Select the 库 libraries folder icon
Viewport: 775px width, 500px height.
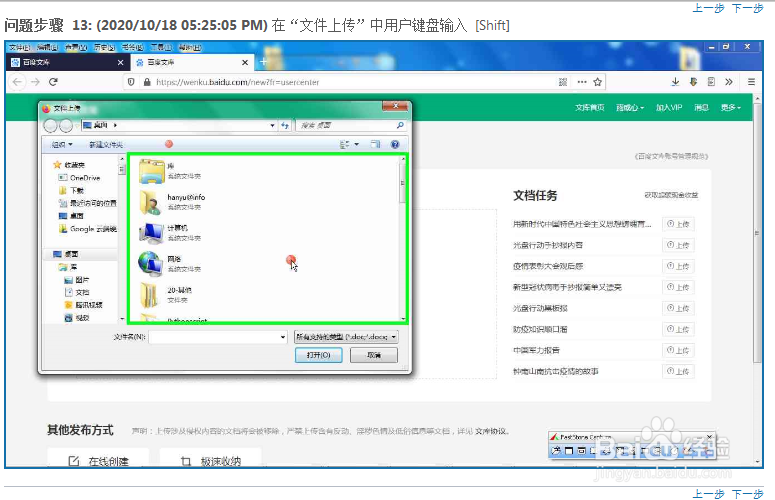point(151,171)
